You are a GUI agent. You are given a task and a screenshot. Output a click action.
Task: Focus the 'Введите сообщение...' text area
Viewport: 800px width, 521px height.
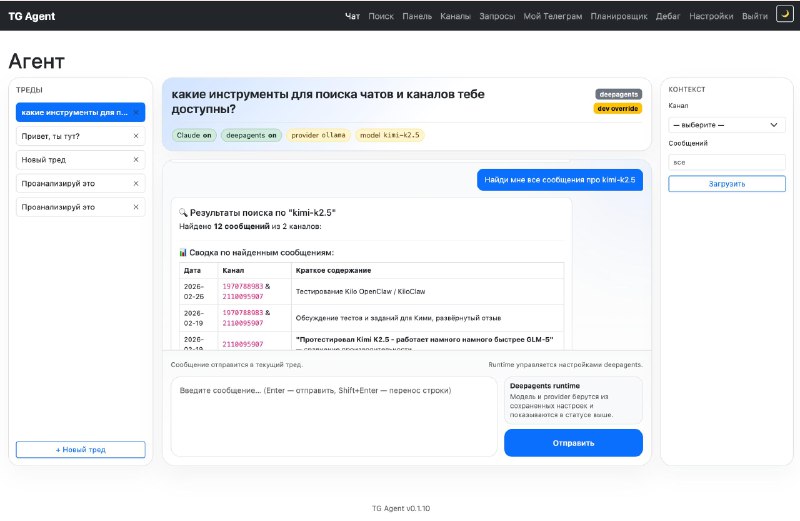click(x=334, y=416)
